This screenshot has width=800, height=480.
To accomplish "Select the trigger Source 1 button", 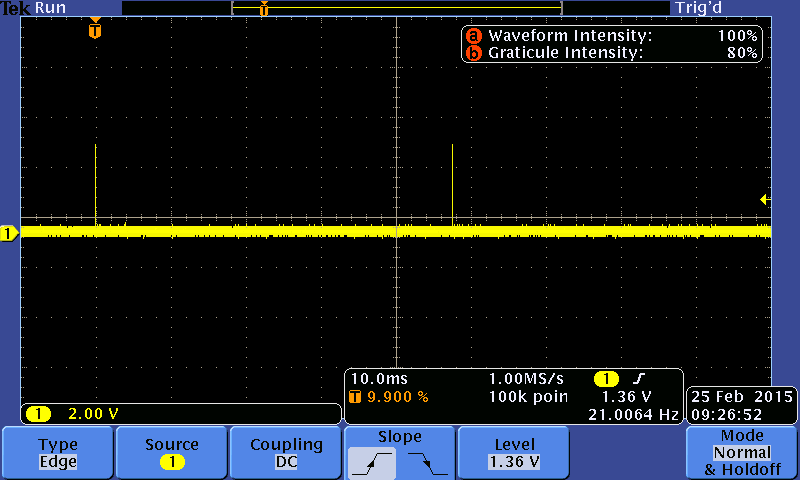I will click(171, 452).
